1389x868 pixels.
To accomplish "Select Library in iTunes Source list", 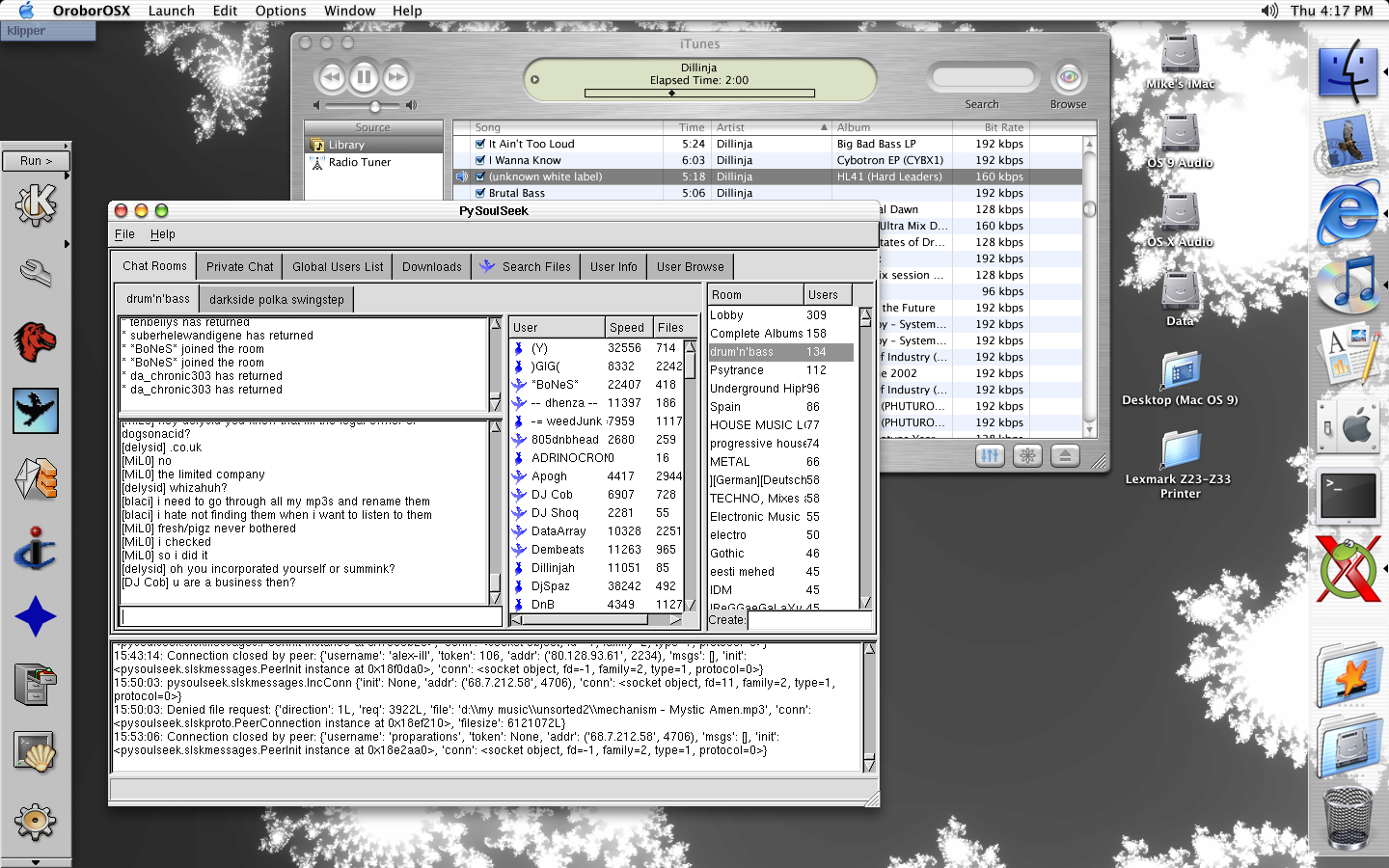I will [x=374, y=145].
